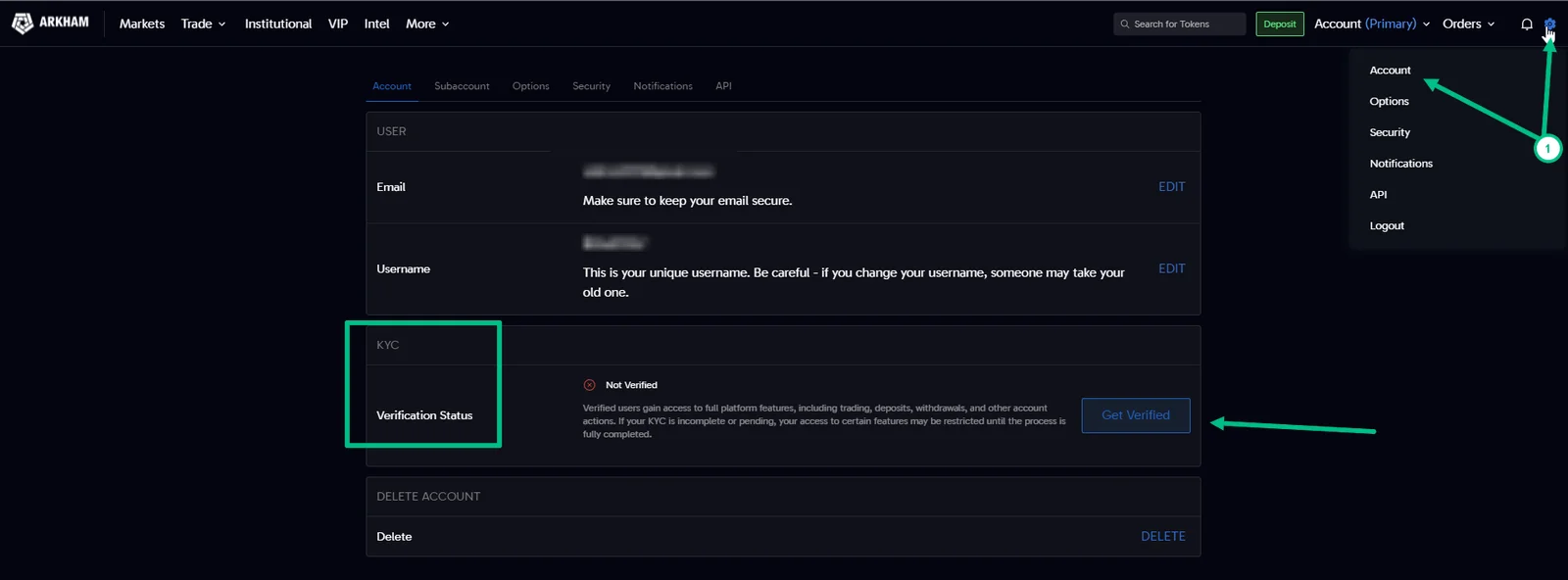Click the DELETE account link
1568x580 pixels.
(1163, 536)
